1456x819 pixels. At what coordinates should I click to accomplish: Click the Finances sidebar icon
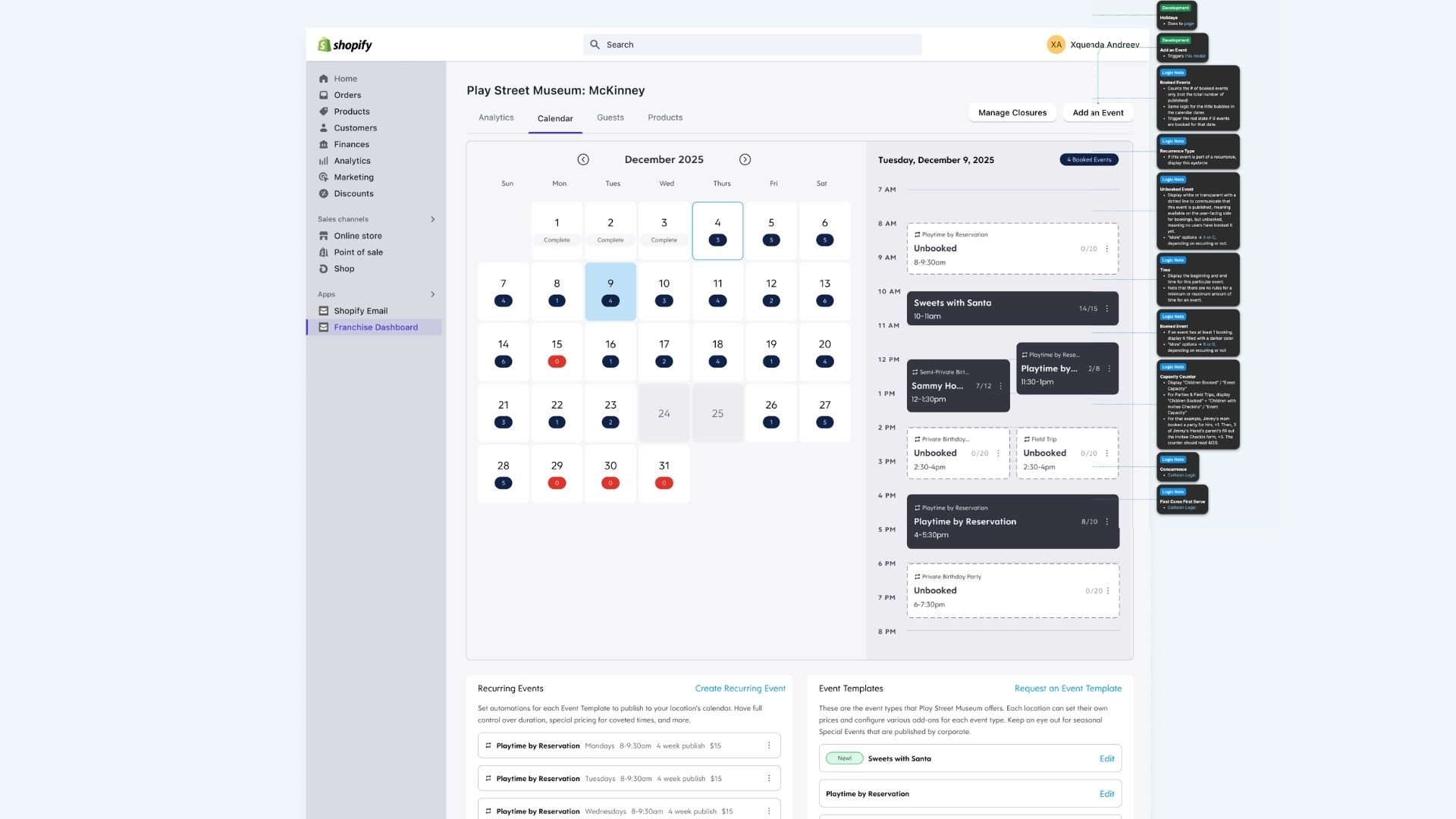(324, 144)
